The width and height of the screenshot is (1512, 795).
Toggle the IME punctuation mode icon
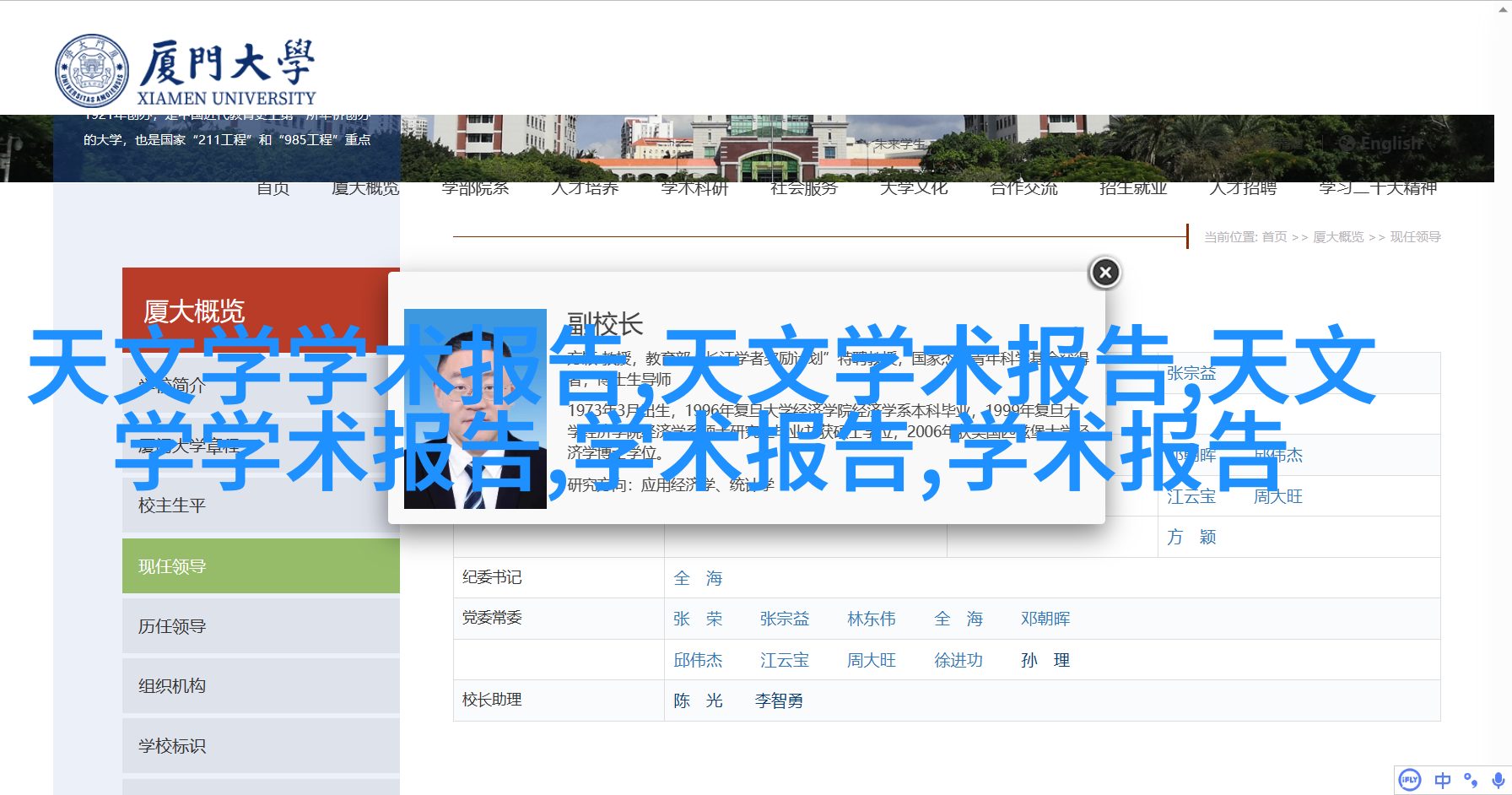(x=1471, y=781)
